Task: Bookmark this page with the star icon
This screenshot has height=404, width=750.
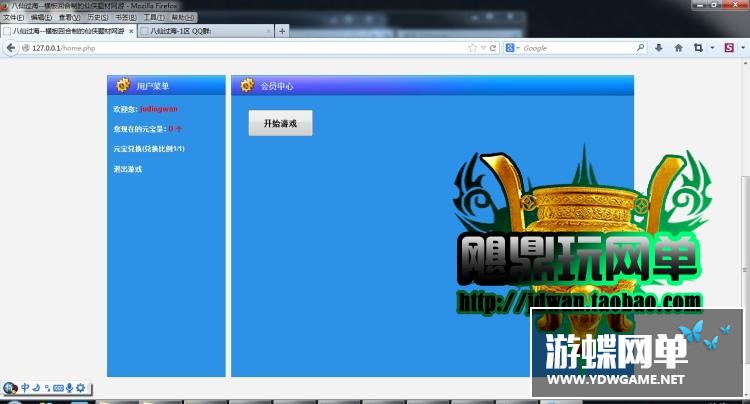Action: pyautogui.click(x=473, y=48)
